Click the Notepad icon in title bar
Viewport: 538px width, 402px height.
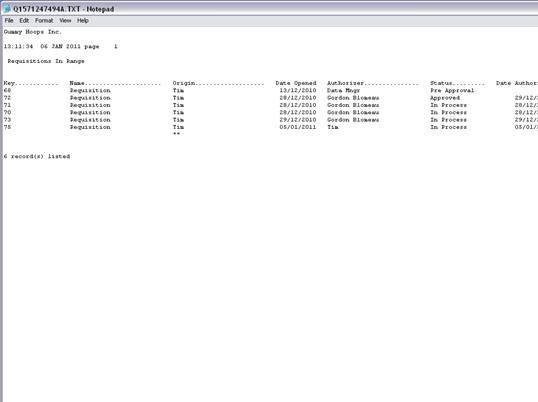tap(7, 9)
